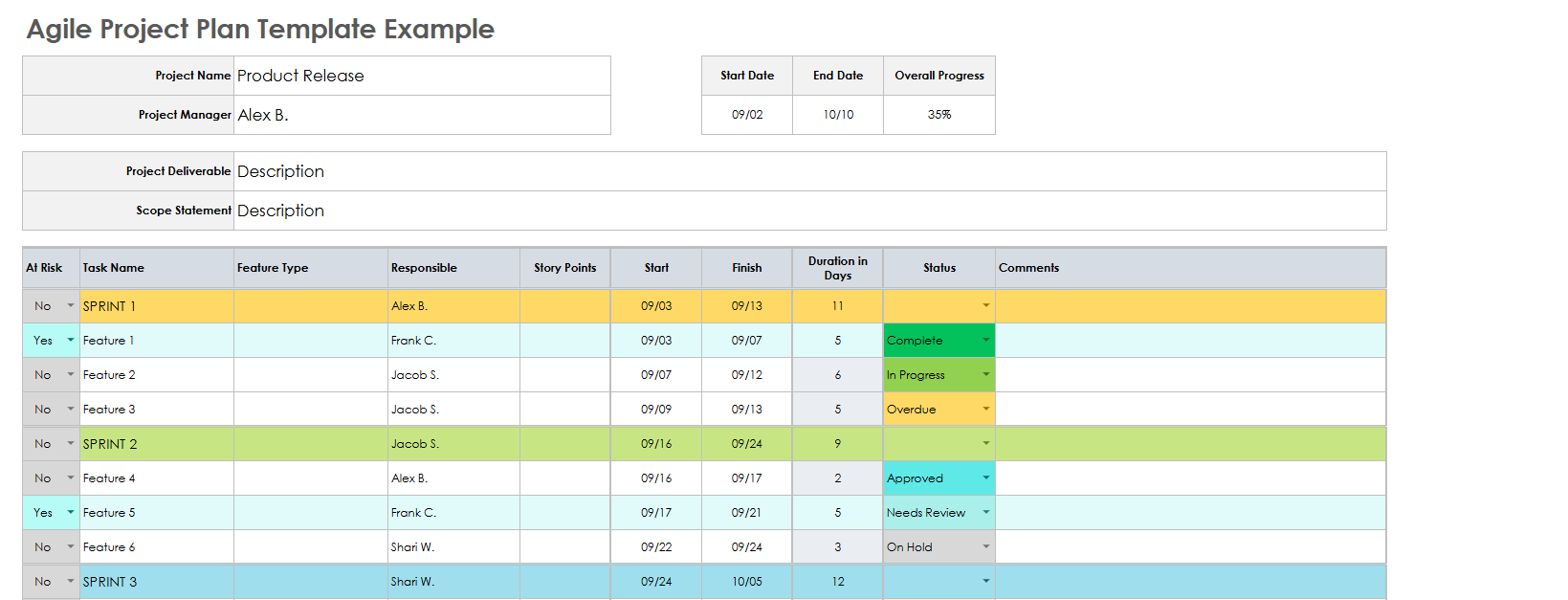Click the End Date value 10/10
The height and width of the screenshot is (600, 1568).
coord(837,115)
